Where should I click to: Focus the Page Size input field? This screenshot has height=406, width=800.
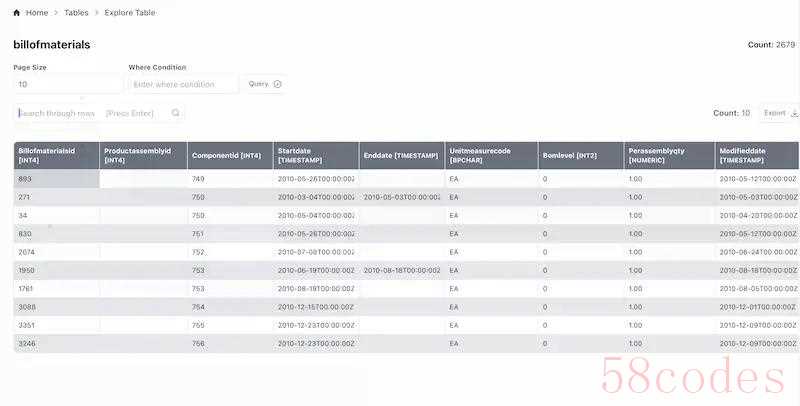pyautogui.click(x=67, y=85)
